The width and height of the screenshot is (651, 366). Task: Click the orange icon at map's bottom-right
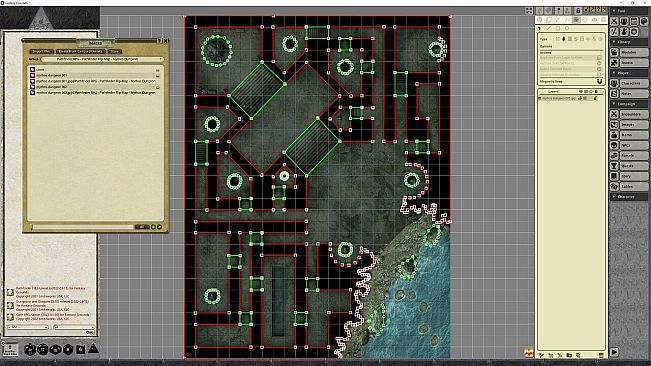tap(529, 353)
